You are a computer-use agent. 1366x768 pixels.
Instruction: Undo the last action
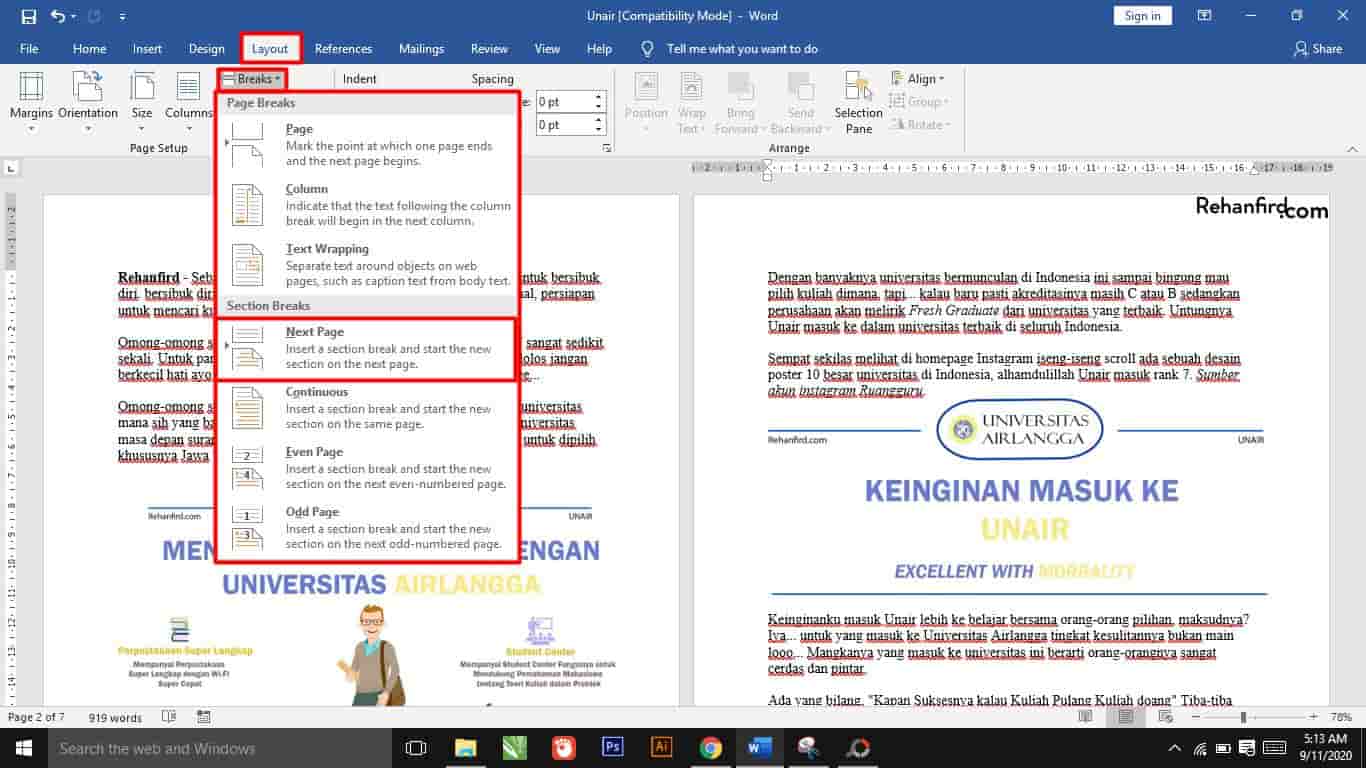pos(57,16)
